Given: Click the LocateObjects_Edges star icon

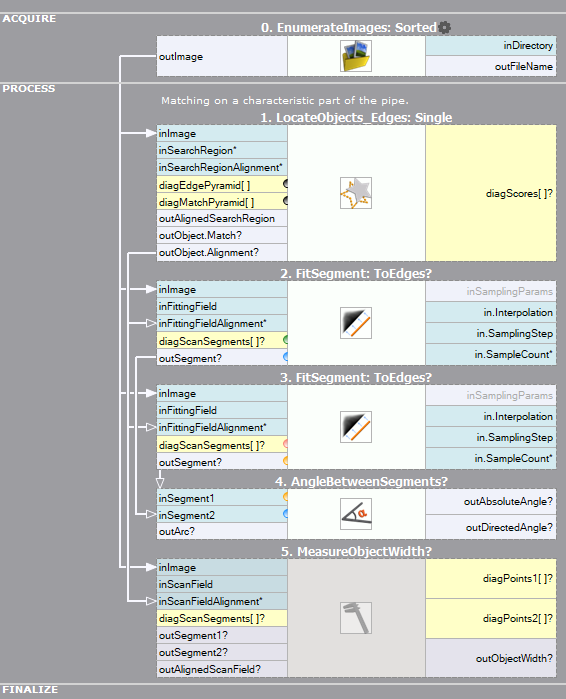Looking at the screenshot, I should (x=356, y=193).
